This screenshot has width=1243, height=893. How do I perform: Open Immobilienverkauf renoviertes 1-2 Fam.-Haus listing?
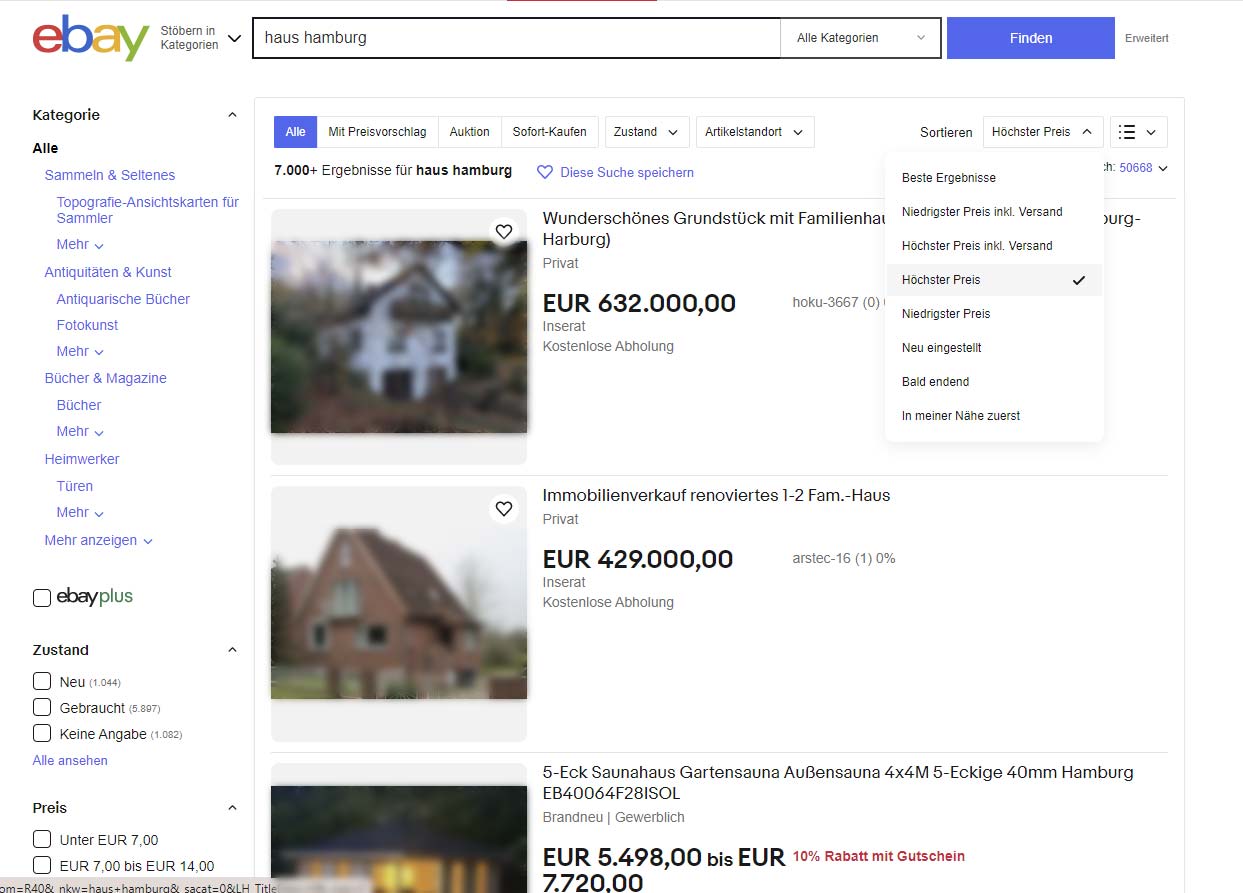pos(716,495)
